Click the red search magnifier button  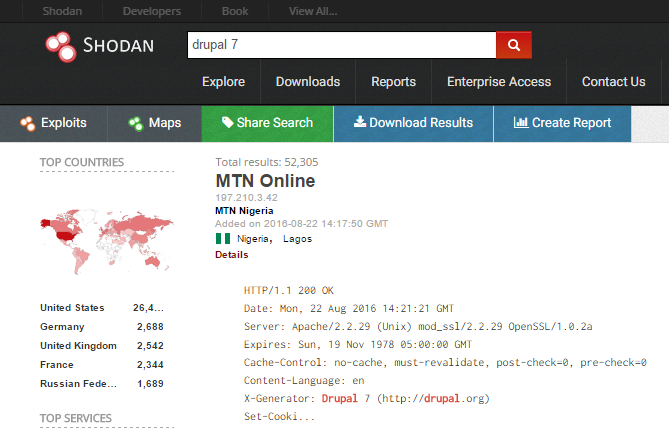click(x=514, y=45)
